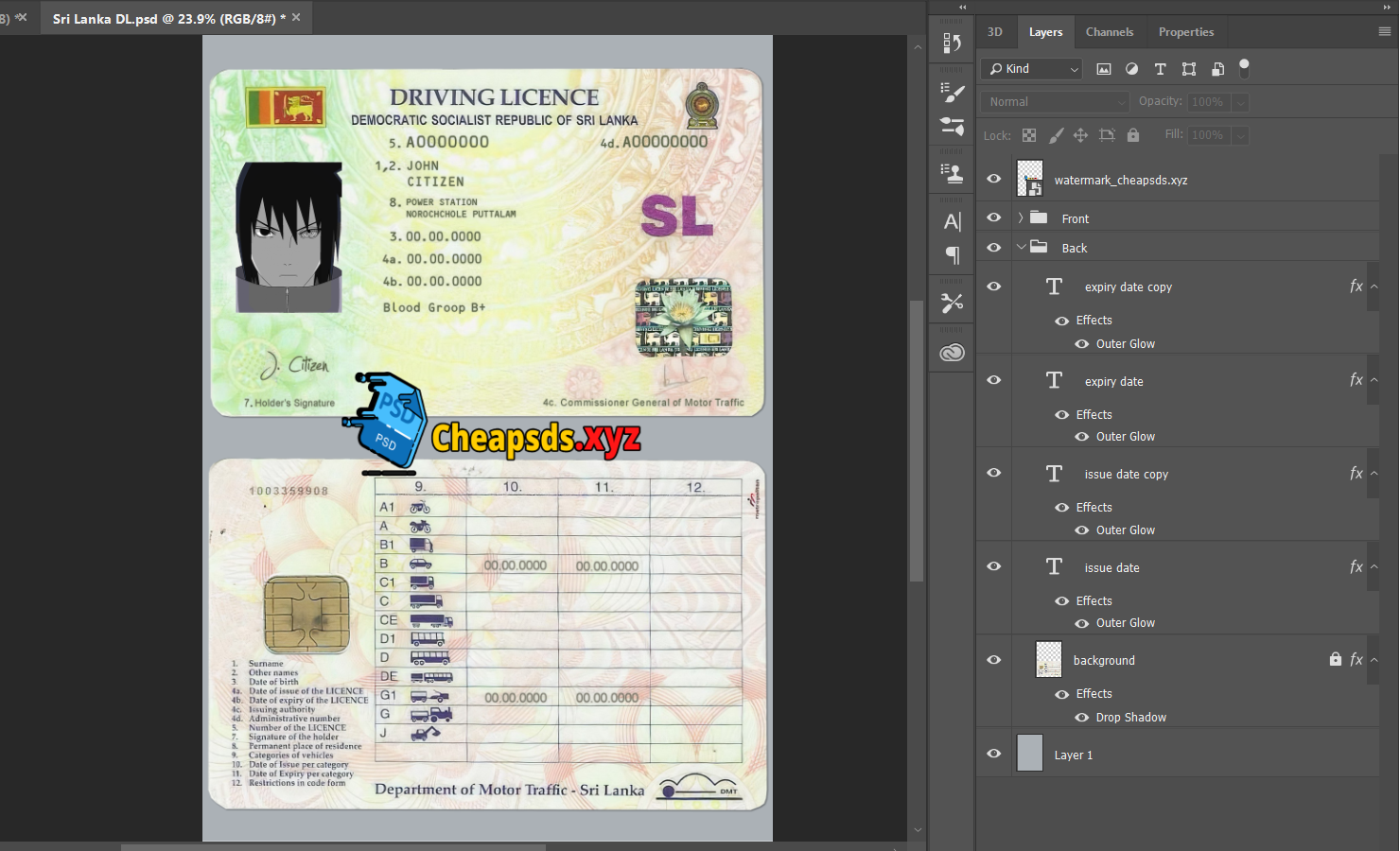Filter for type layers icon
The image size is (1400, 851).
click(x=1160, y=69)
